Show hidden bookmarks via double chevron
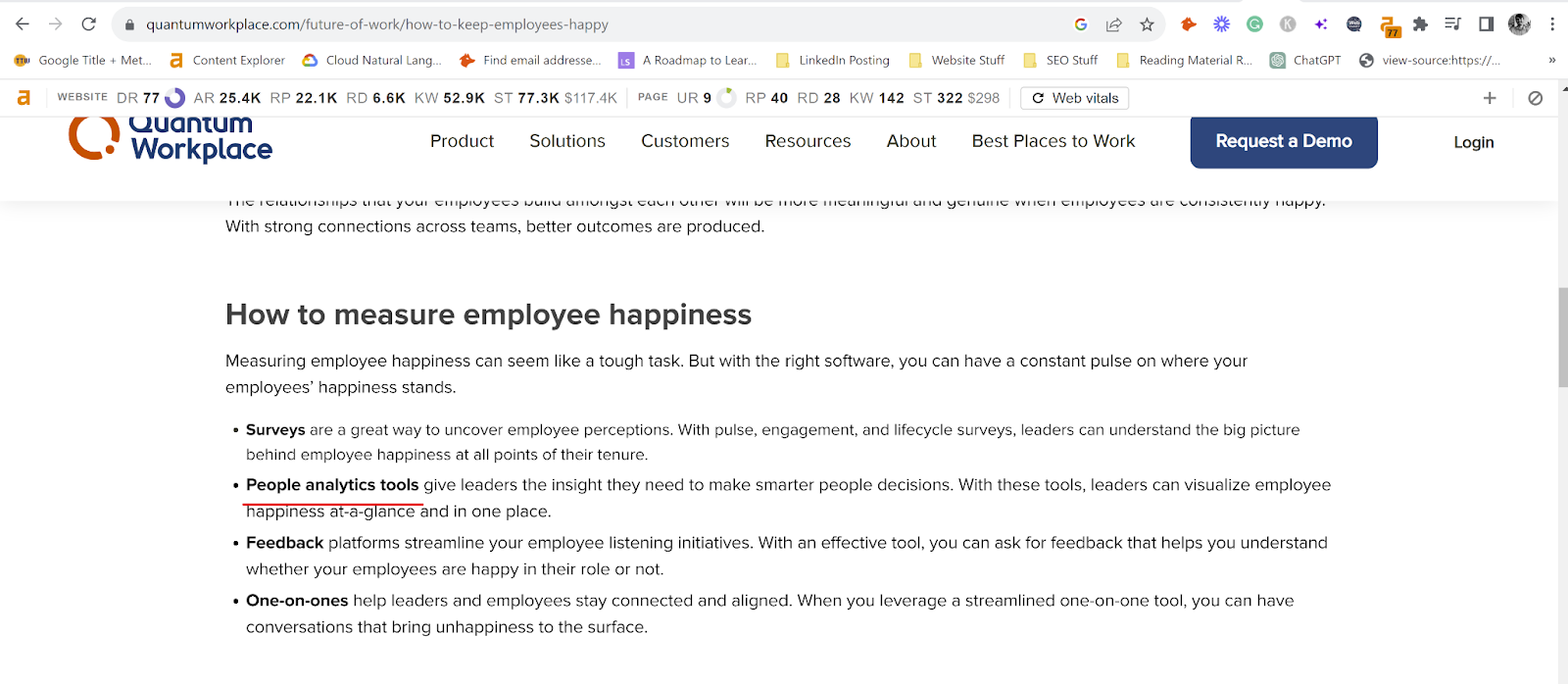This screenshot has width=1568, height=684. pos(1551,61)
